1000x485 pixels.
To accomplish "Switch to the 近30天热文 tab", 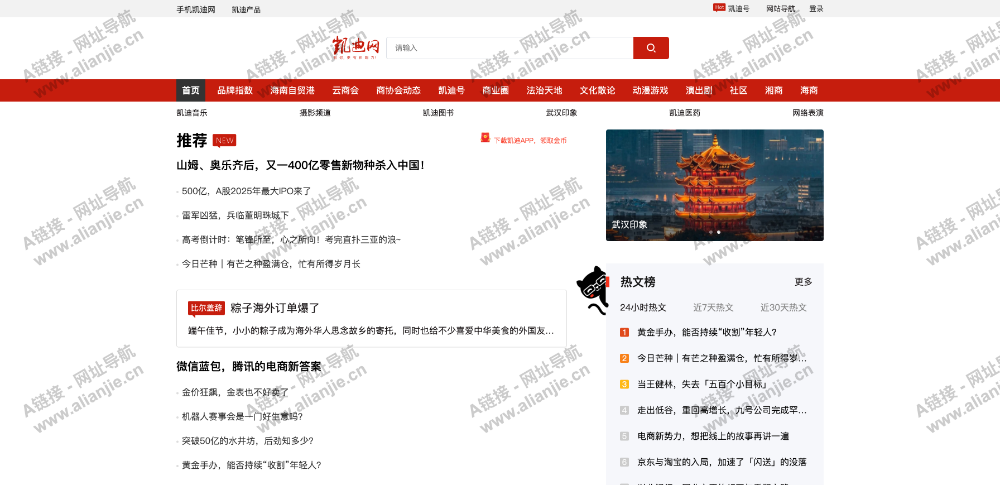I will pos(783,308).
